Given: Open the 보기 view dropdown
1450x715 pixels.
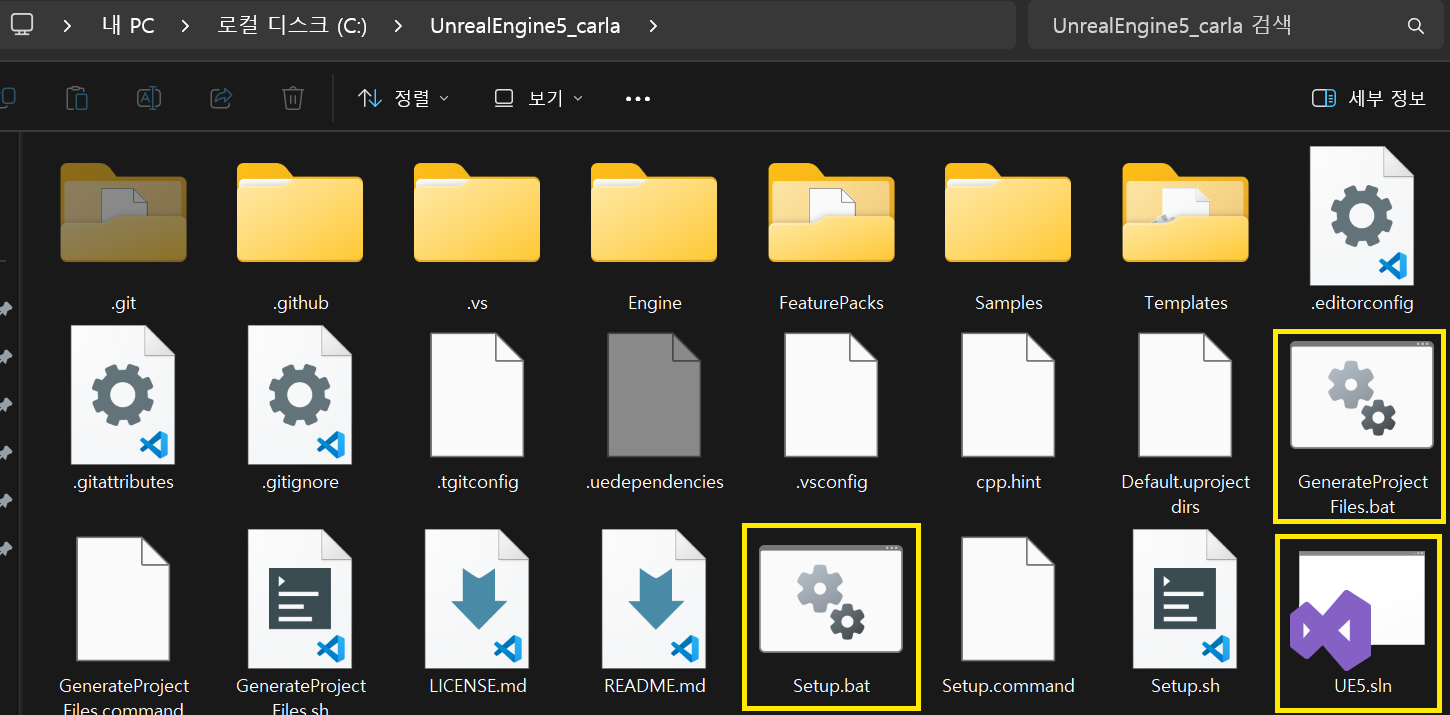Looking at the screenshot, I should pyautogui.click(x=538, y=98).
